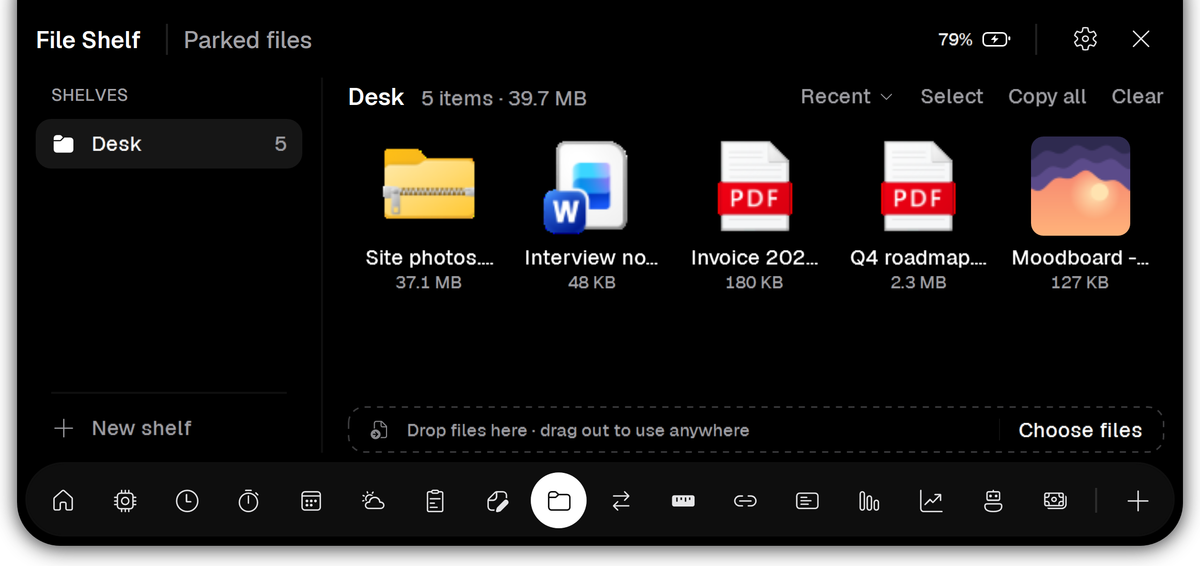Click the 'SHELVES' sidebar heading

click(90, 95)
